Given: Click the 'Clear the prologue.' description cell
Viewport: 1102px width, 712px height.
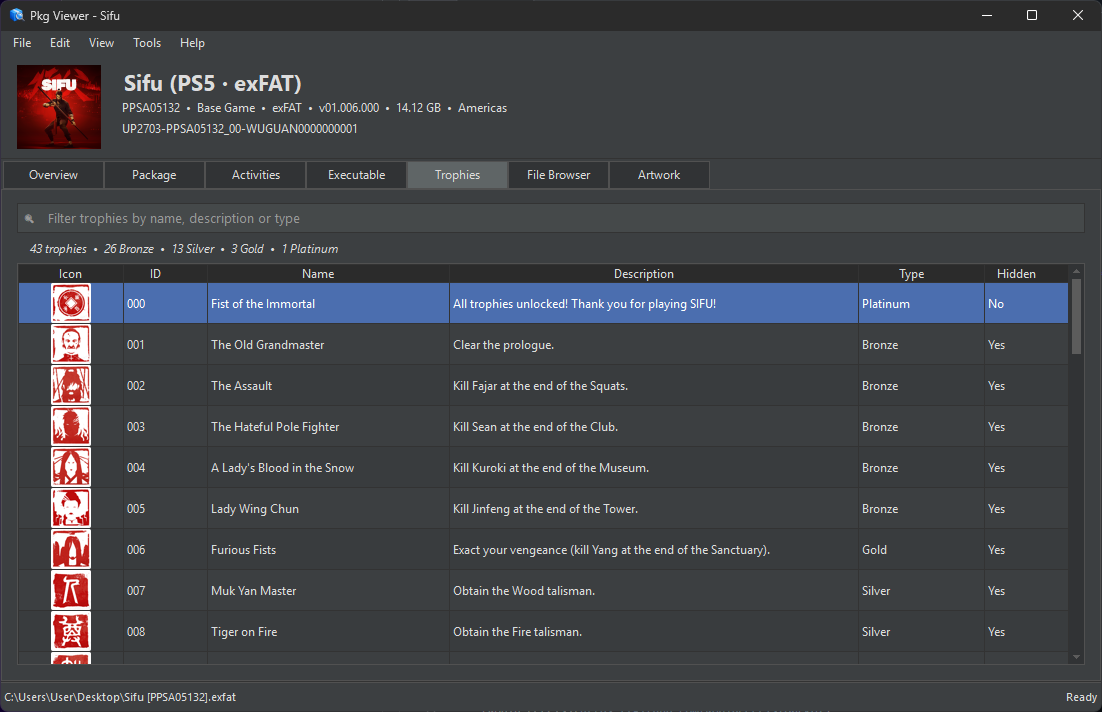Looking at the screenshot, I should pyautogui.click(x=654, y=344).
